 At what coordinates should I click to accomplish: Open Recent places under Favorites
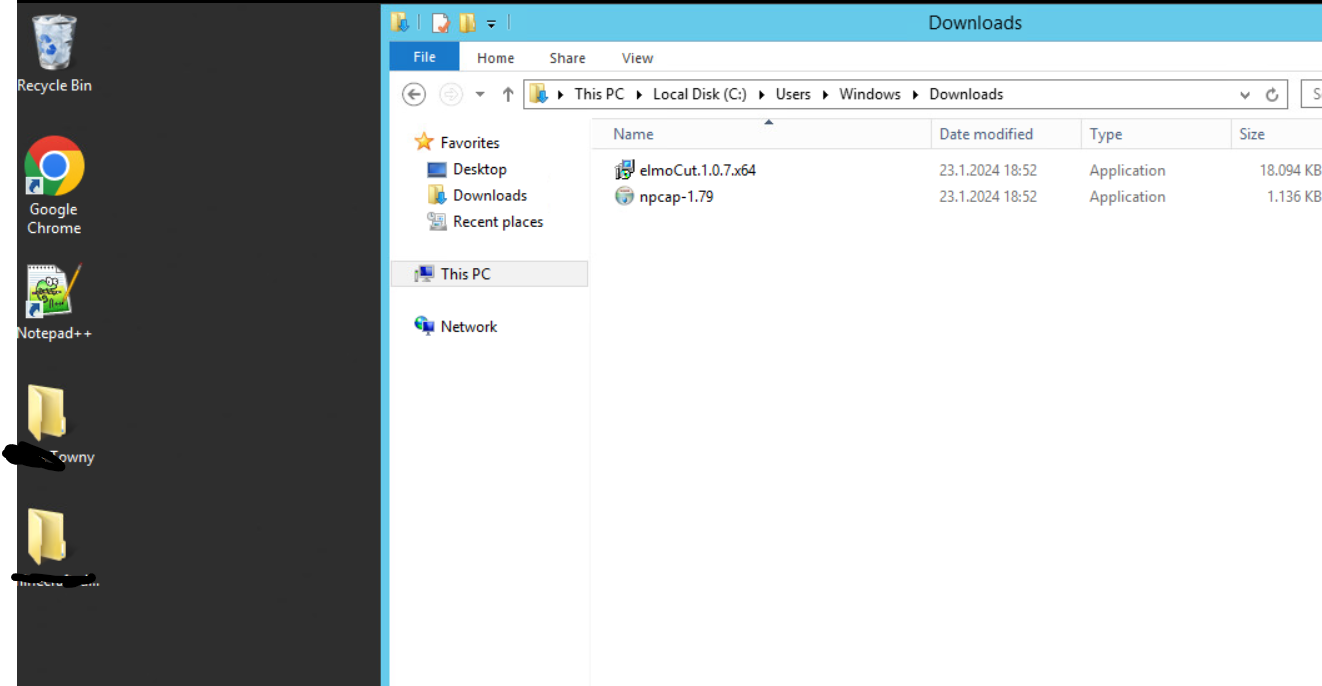pos(498,222)
